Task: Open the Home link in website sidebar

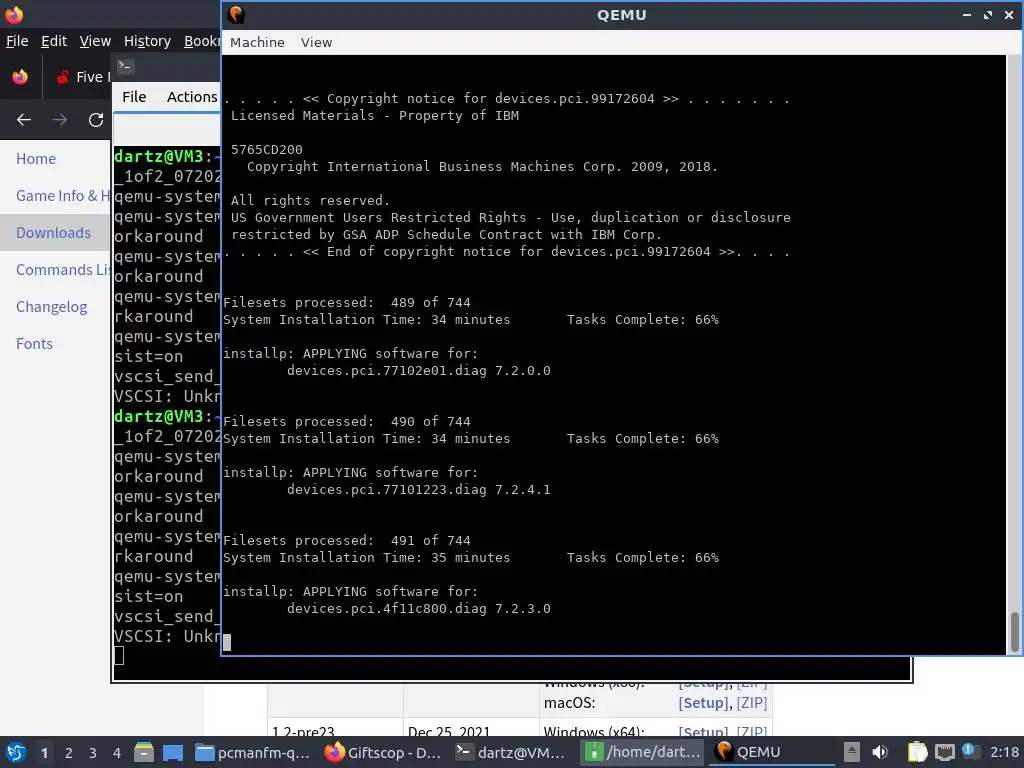Action: [36, 159]
